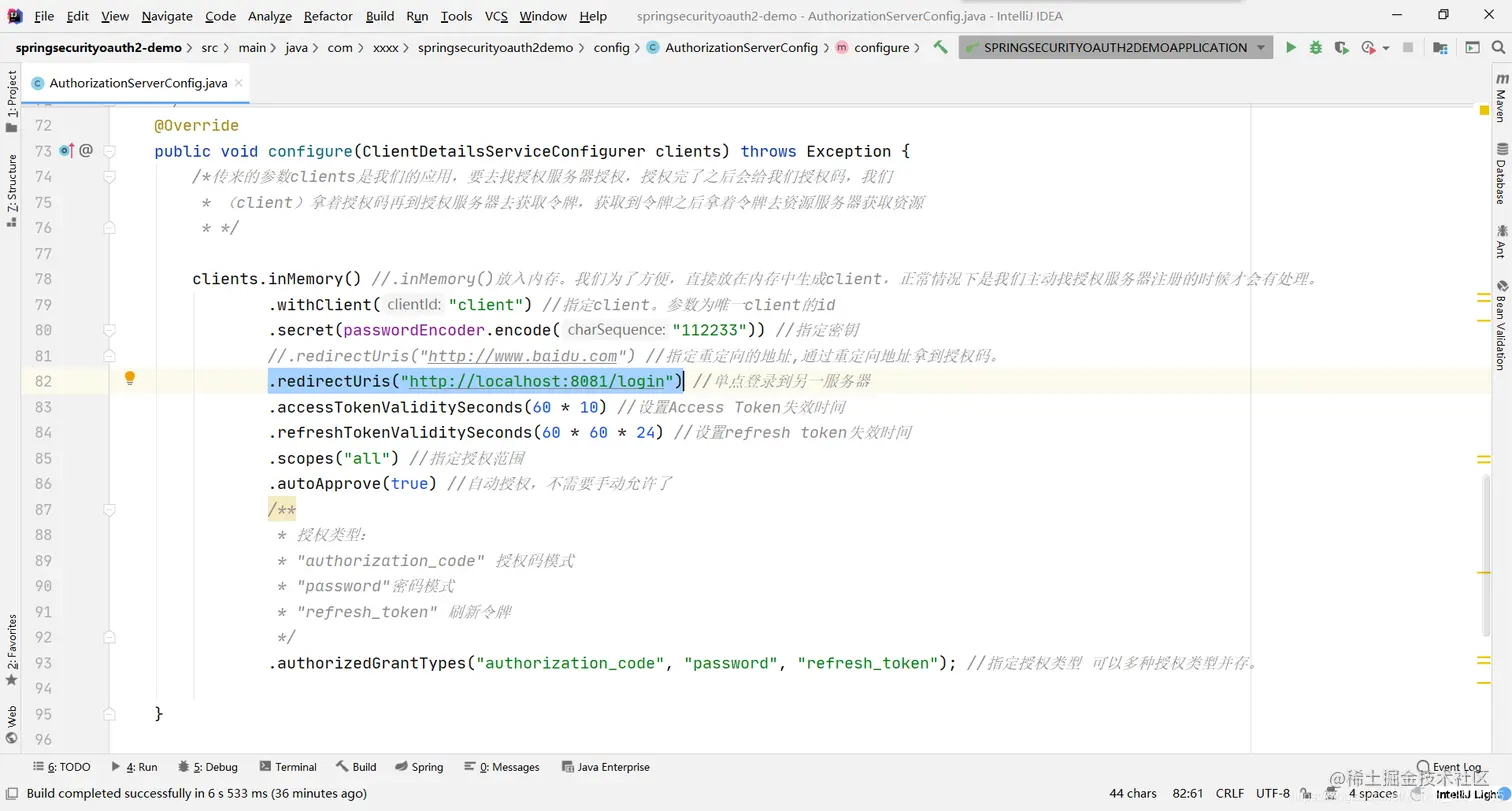Open the run configurations dropdown chevron

pos(1262,47)
